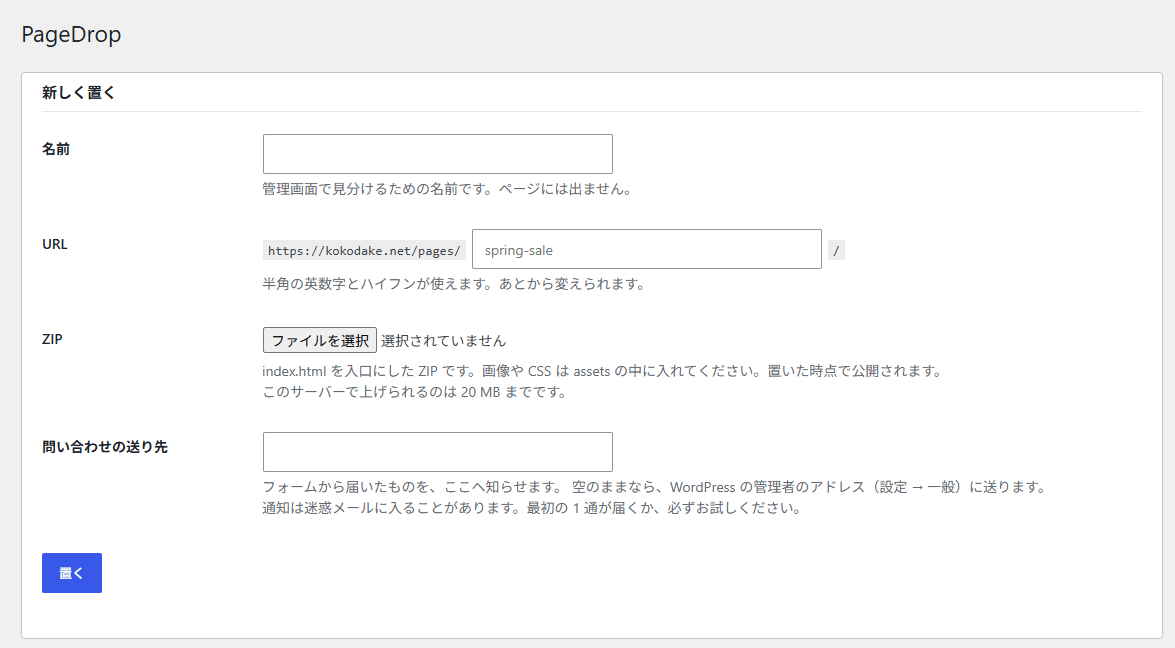
Task: Click the hint フォームから届いたものを、ここへ知らせます
Action: (653, 487)
